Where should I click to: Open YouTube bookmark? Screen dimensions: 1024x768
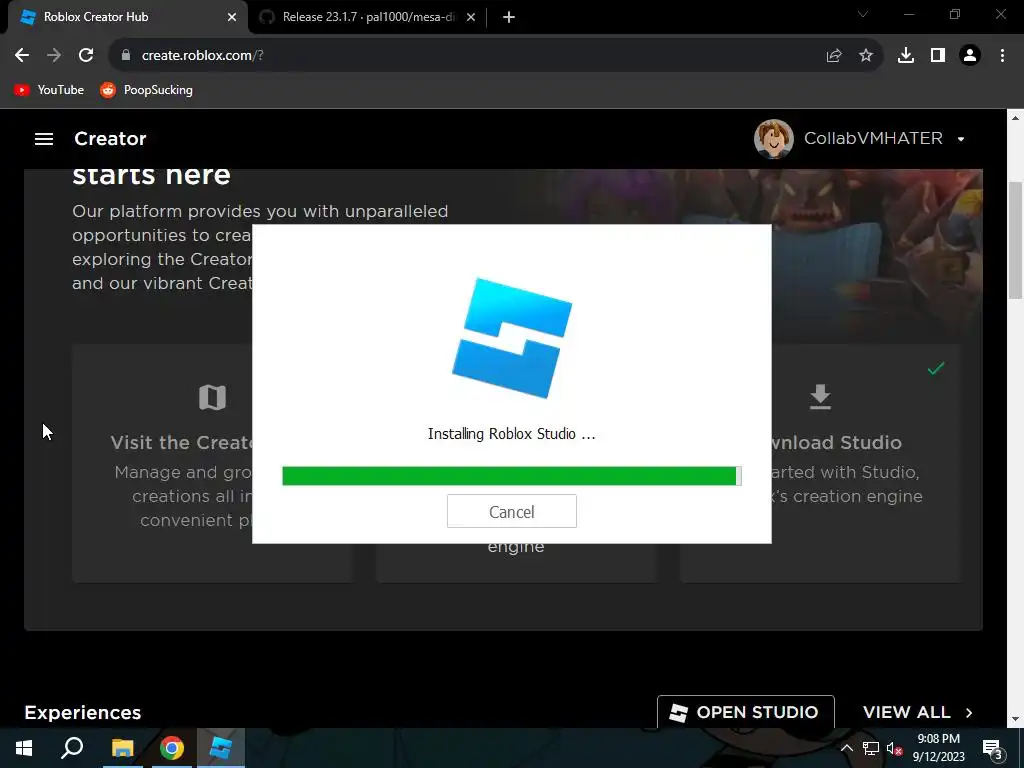click(49, 90)
